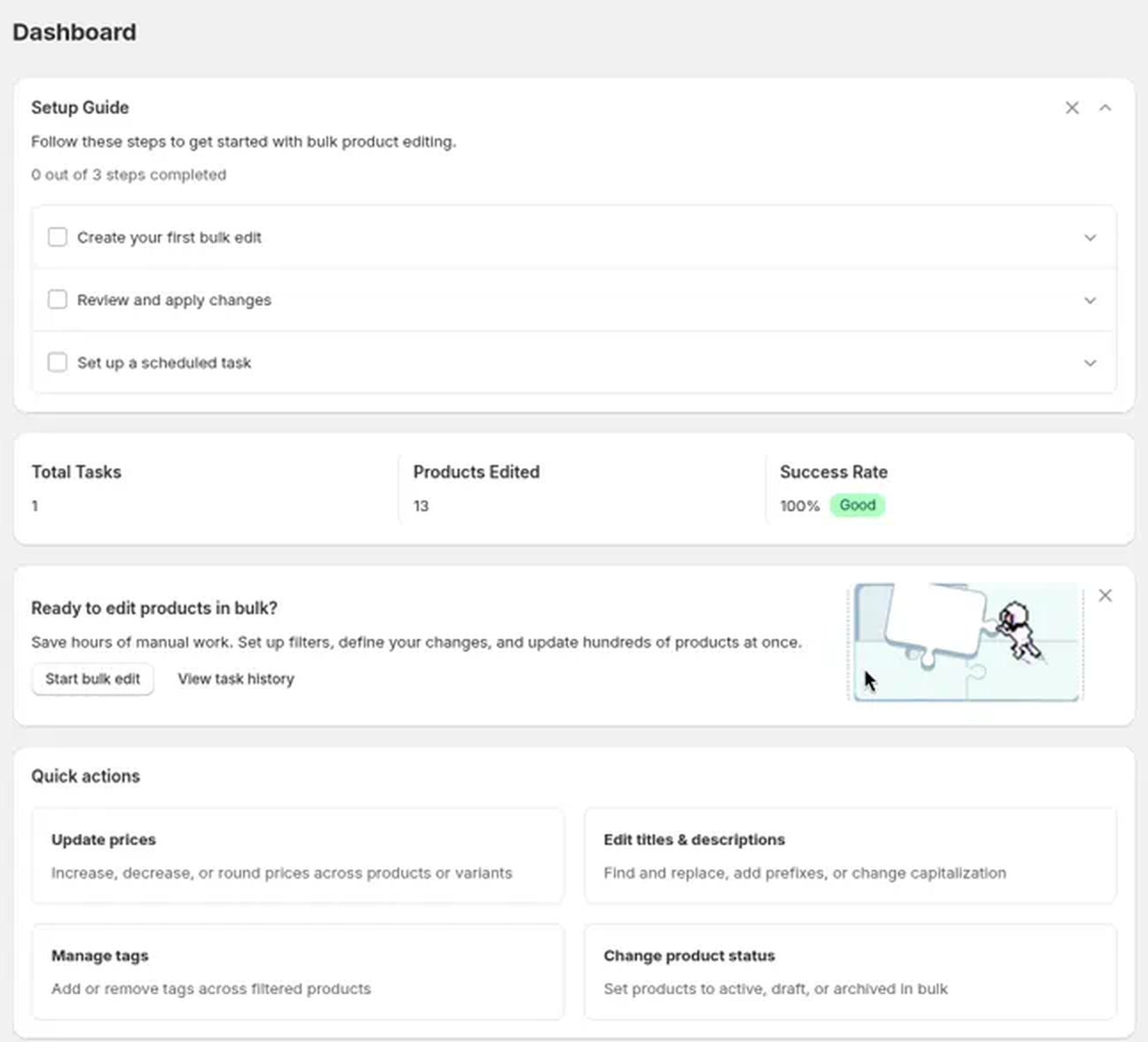Screen dimensions: 1148x1042
Task: Dismiss the Setup Guide with the X icon
Action: point(1072,108)
